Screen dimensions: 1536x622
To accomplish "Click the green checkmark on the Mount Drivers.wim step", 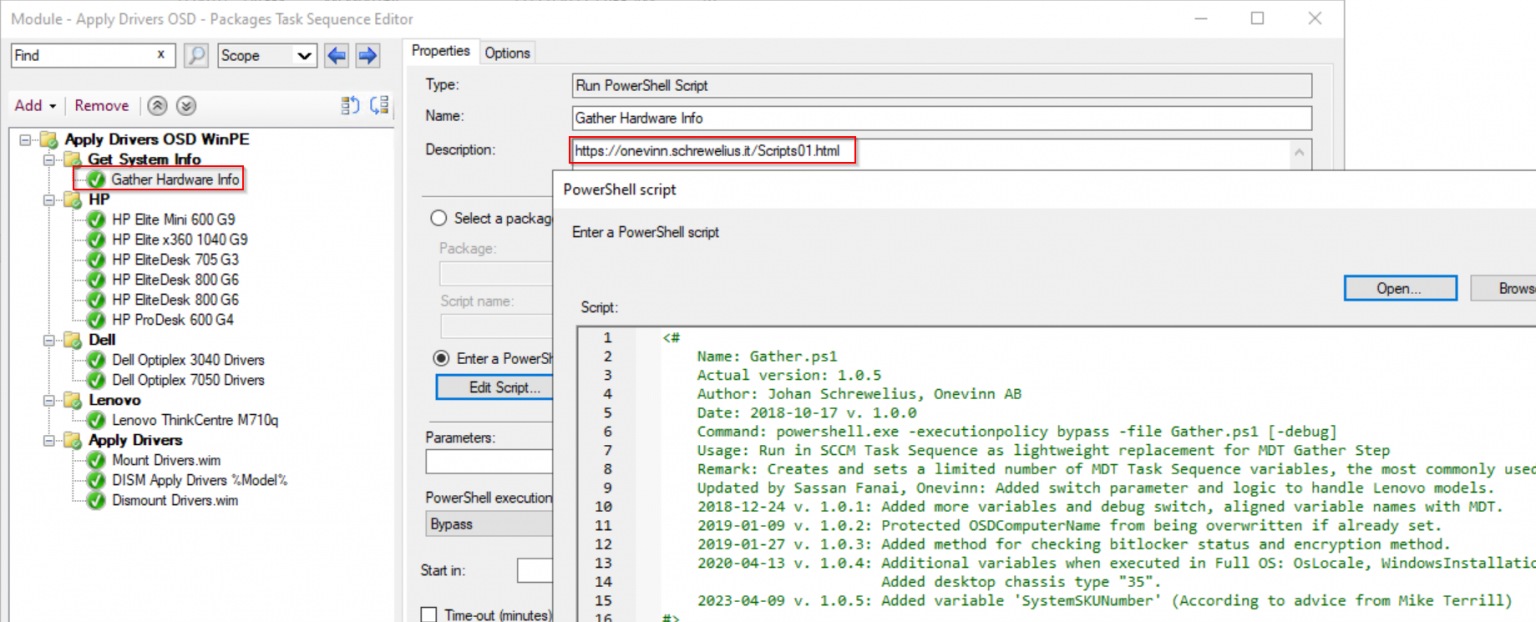I will (x=94, y=460).
